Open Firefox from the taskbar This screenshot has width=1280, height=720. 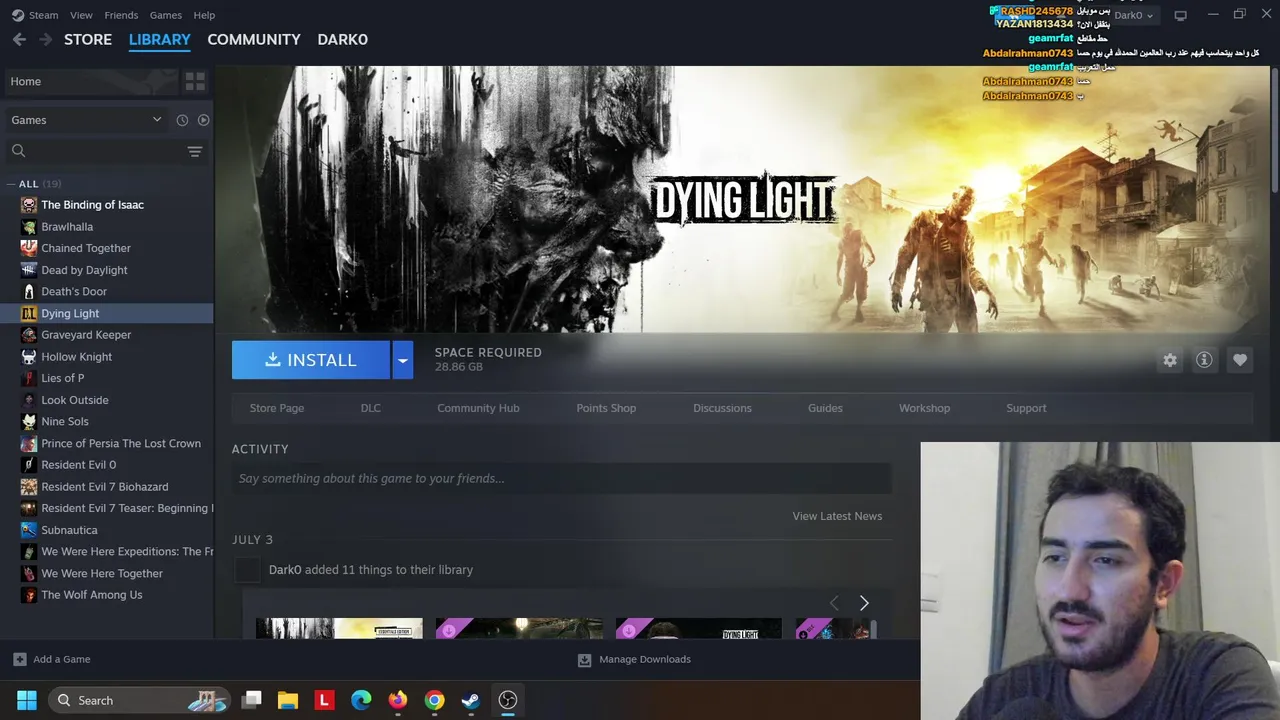click(x=398, y=700)
